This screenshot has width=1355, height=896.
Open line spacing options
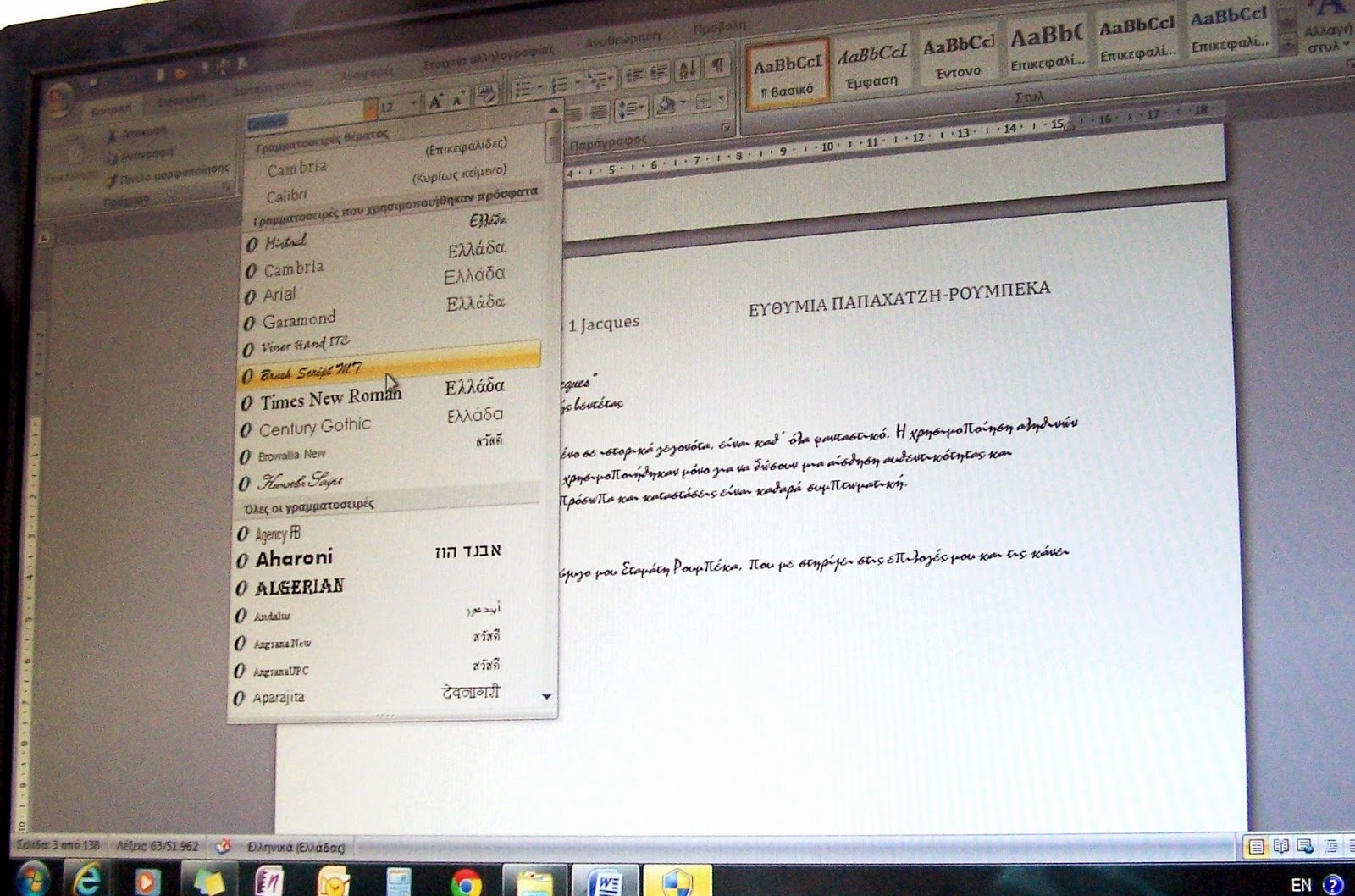(632, 108)
